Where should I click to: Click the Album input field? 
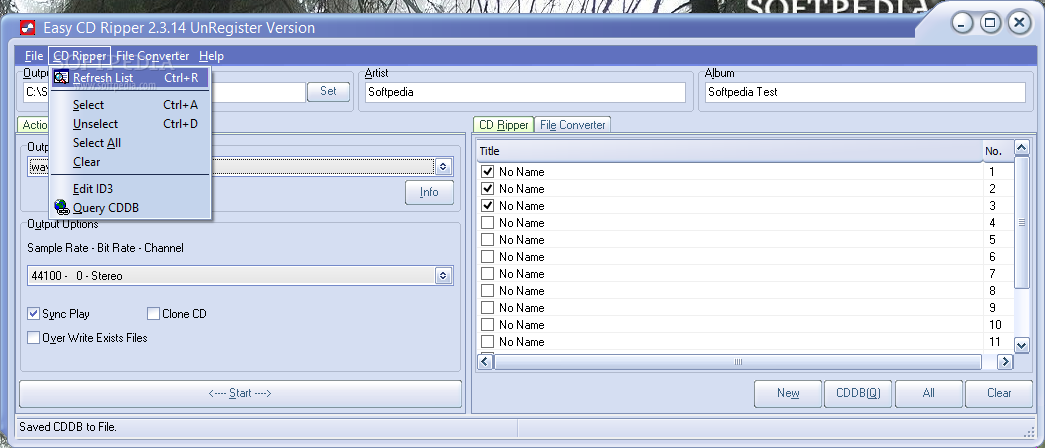click(x=864, y=92)
